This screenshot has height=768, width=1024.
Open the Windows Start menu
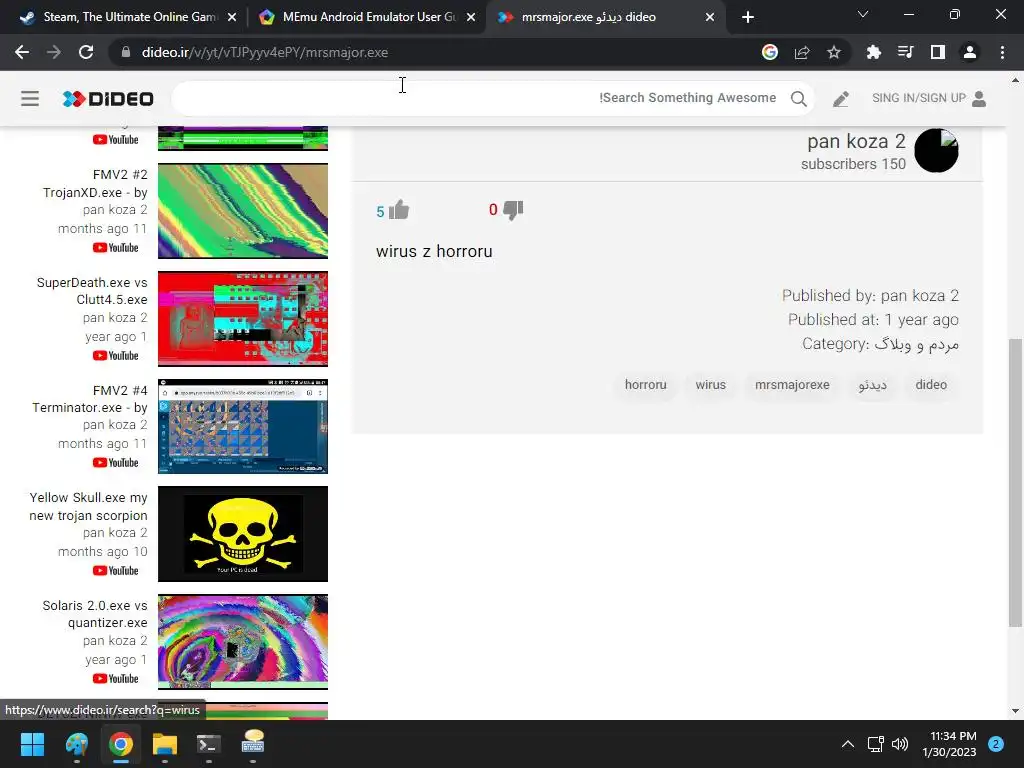tap(32, 743)
